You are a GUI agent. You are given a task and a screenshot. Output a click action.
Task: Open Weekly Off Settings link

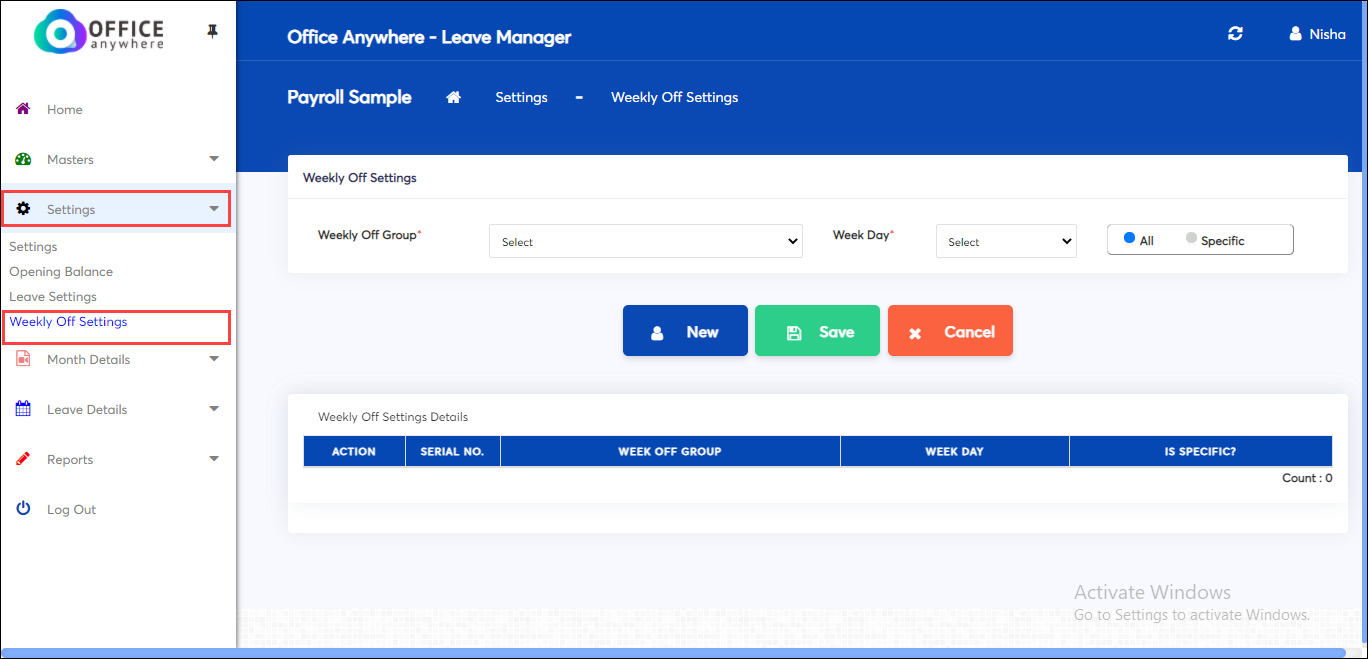tap(68, 322)
